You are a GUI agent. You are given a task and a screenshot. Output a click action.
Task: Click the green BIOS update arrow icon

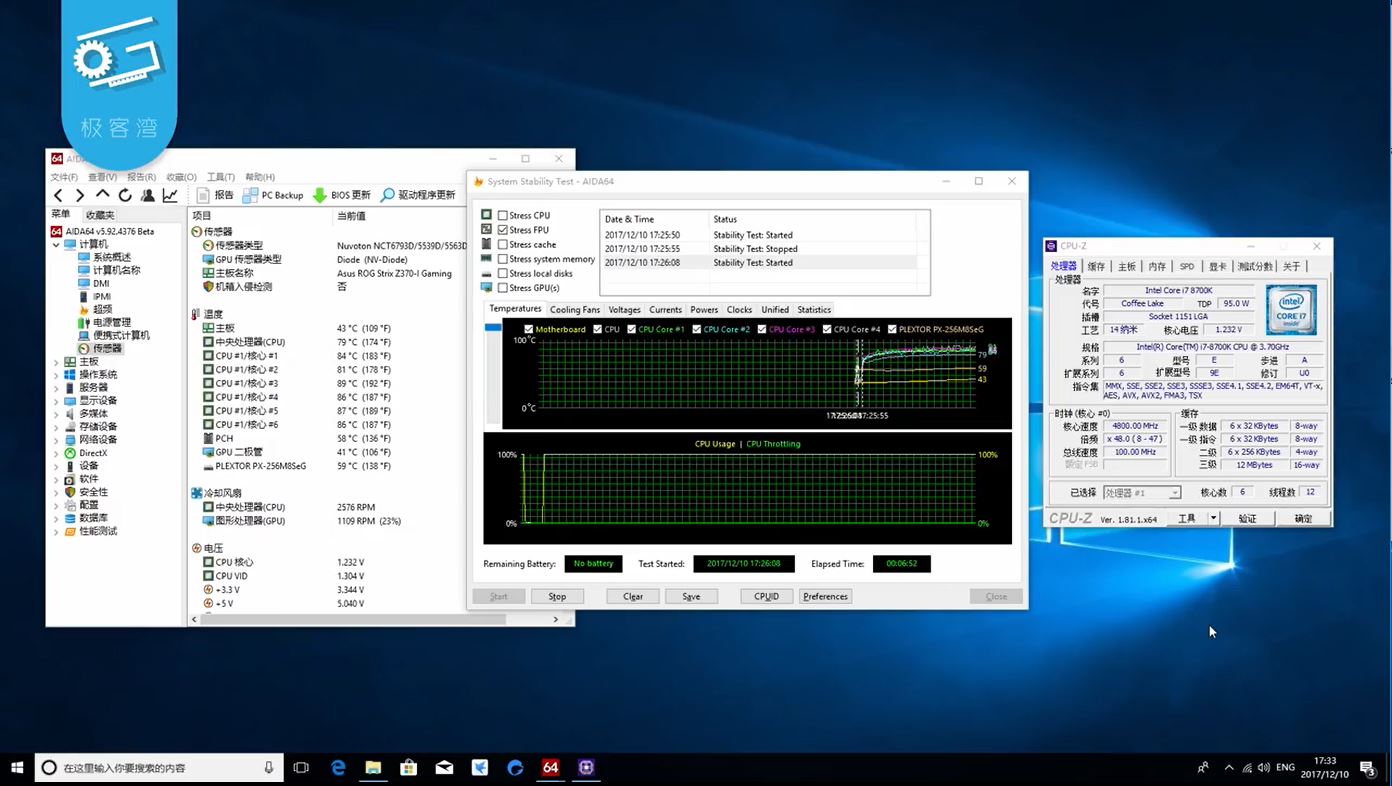320,195
